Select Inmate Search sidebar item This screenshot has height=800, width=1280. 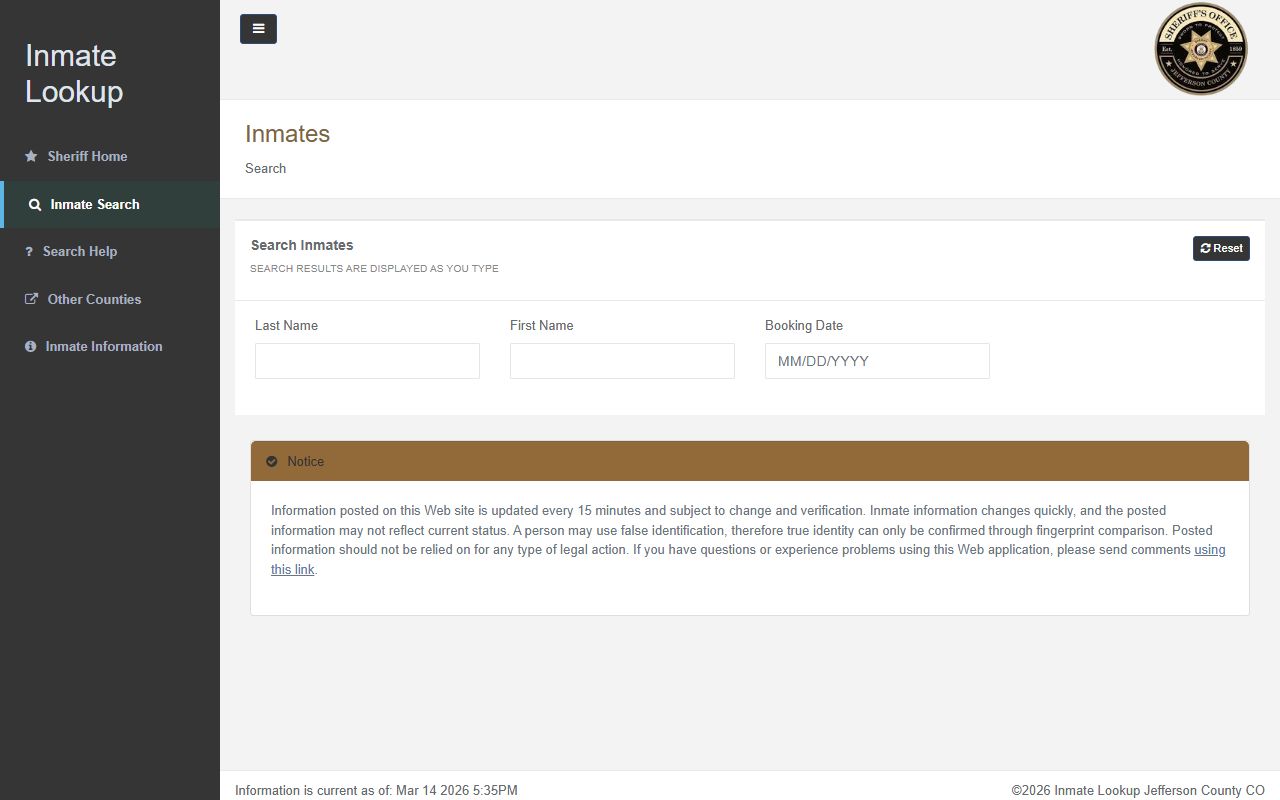pyautogui.click(x=111, y=204)
